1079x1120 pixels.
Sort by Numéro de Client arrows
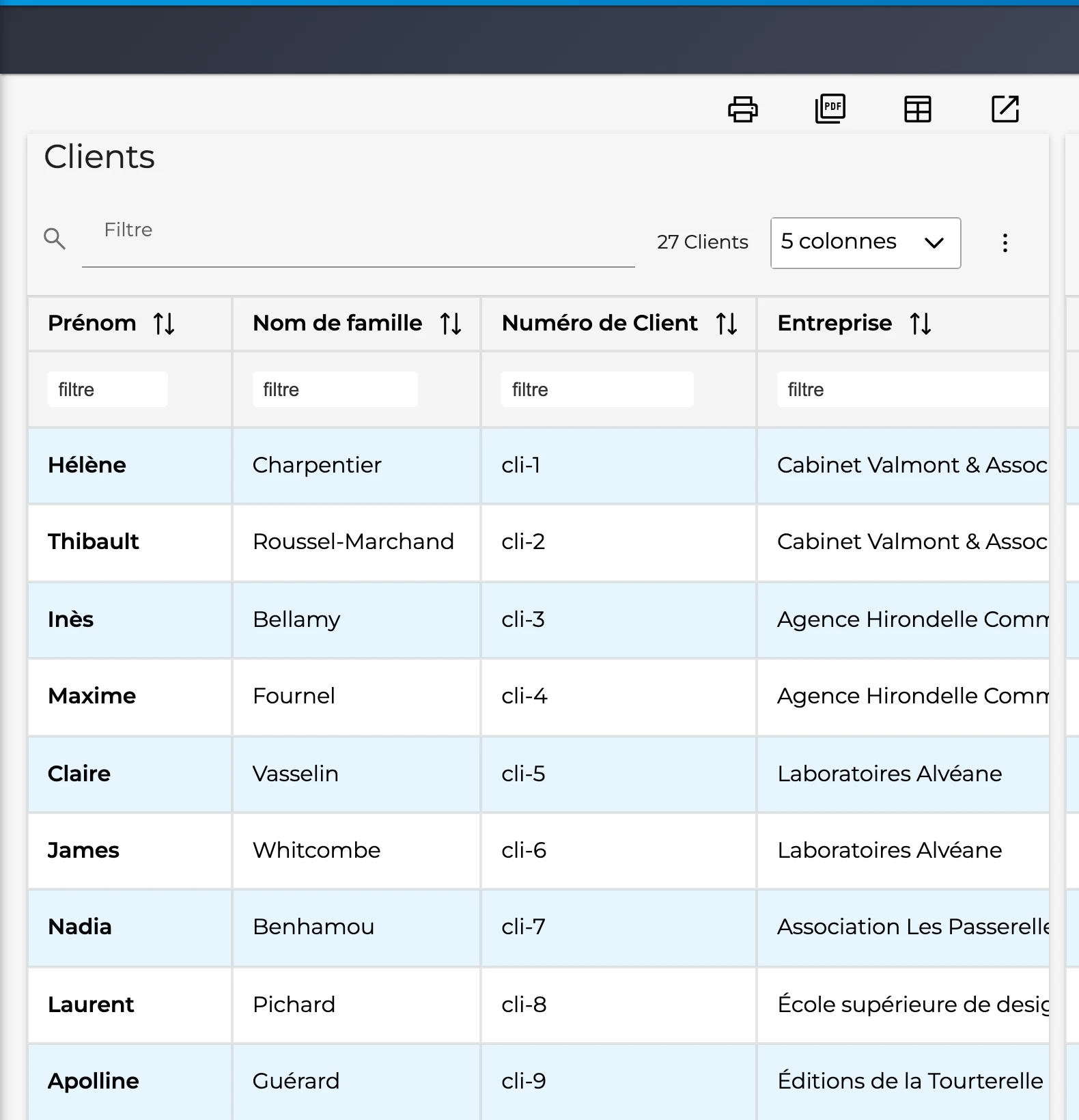pos(727,324)
